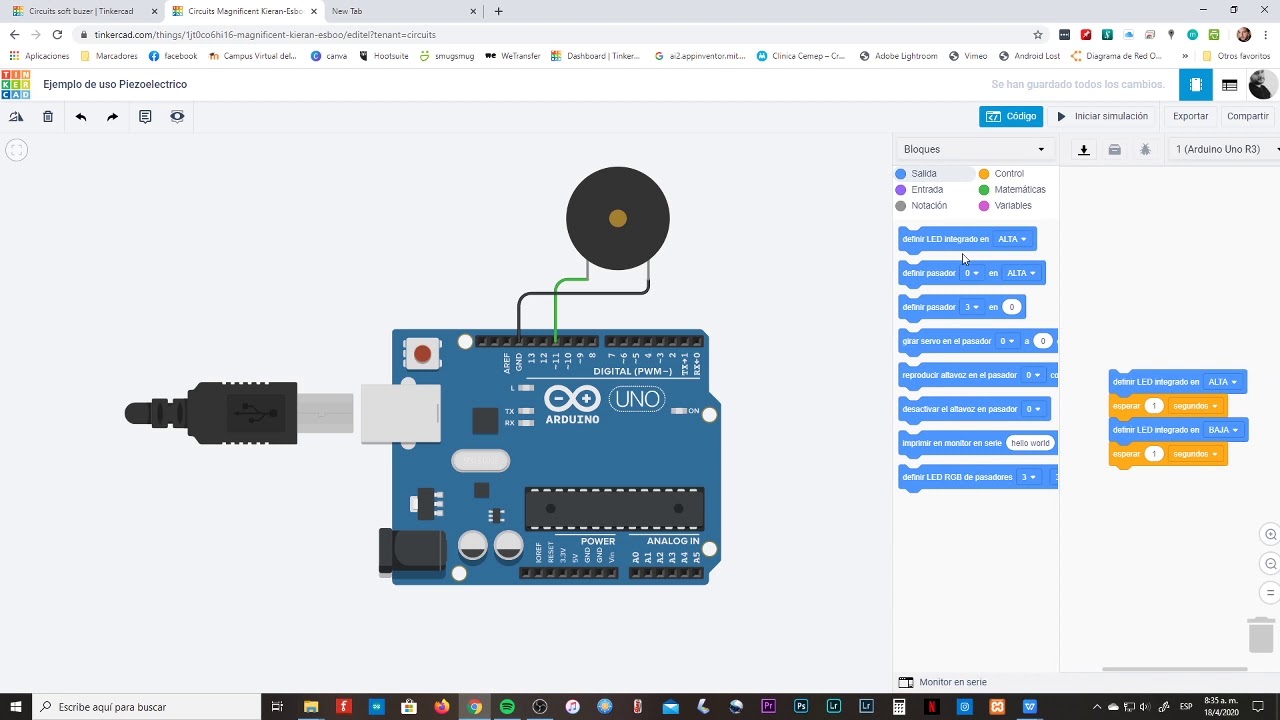Open pin 3 dropdown in LED RGB block
This screenshot has width=1280, height=720.
pyautogui.click(x=1027, y=477)
